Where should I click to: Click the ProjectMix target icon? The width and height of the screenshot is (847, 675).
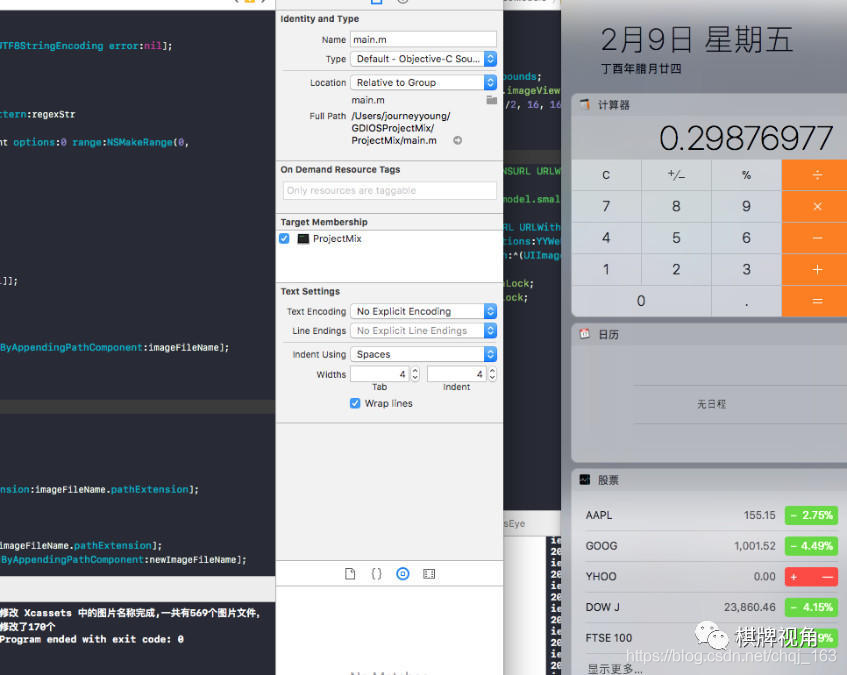pos(303,239)
